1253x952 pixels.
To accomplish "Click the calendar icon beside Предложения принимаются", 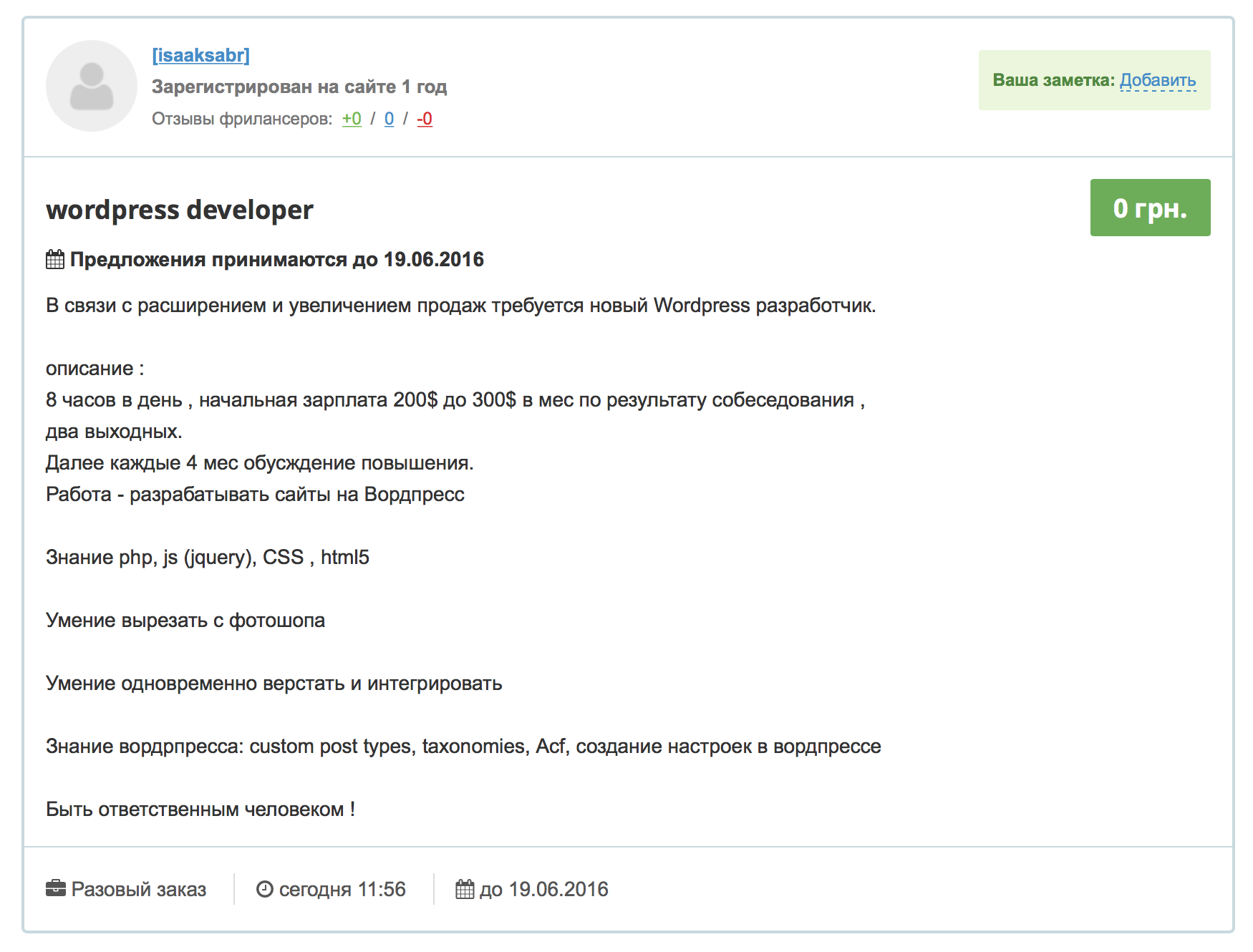I will point(55,259).
